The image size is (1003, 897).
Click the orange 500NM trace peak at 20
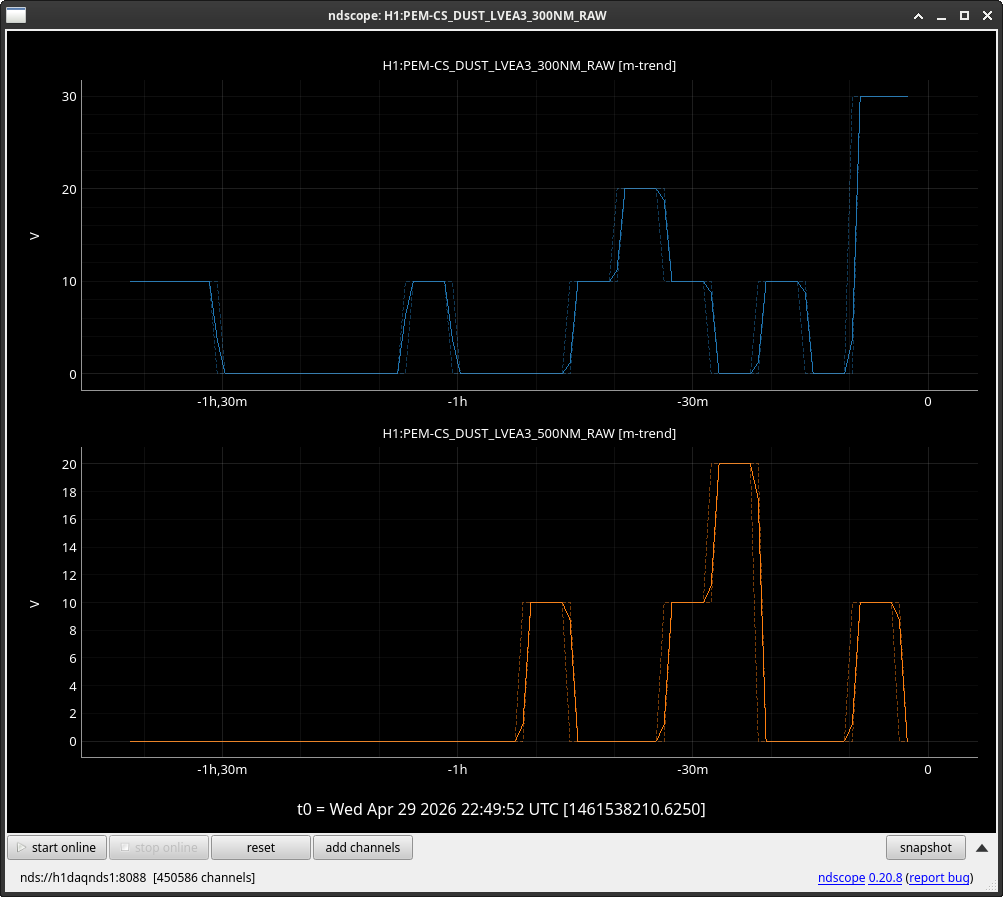734,464
